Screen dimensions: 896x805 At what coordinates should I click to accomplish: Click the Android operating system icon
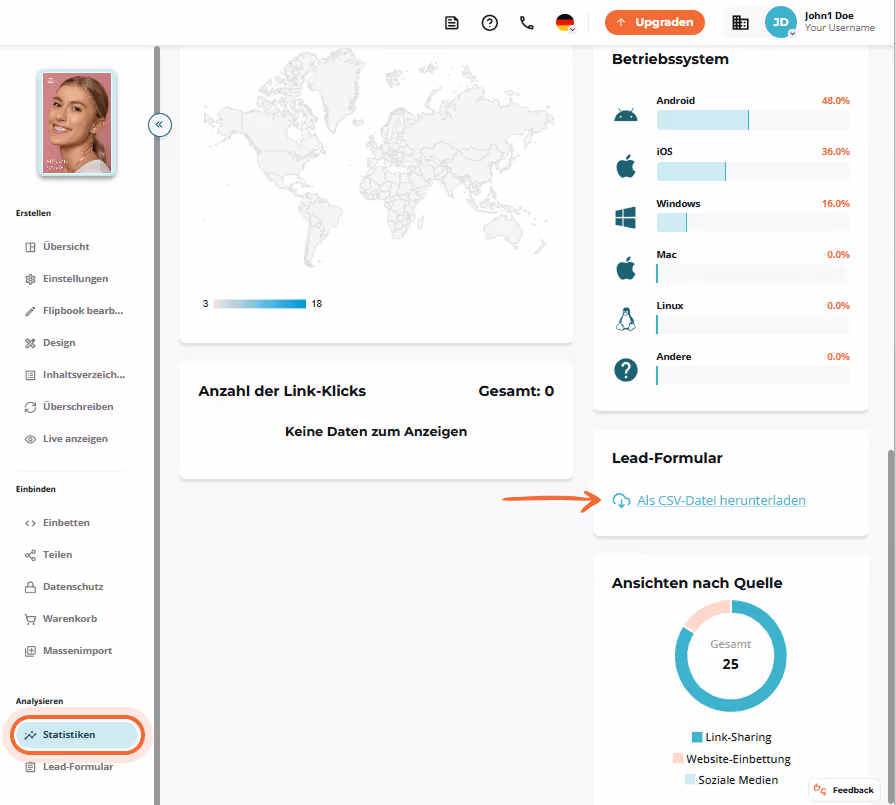point(626,116)
